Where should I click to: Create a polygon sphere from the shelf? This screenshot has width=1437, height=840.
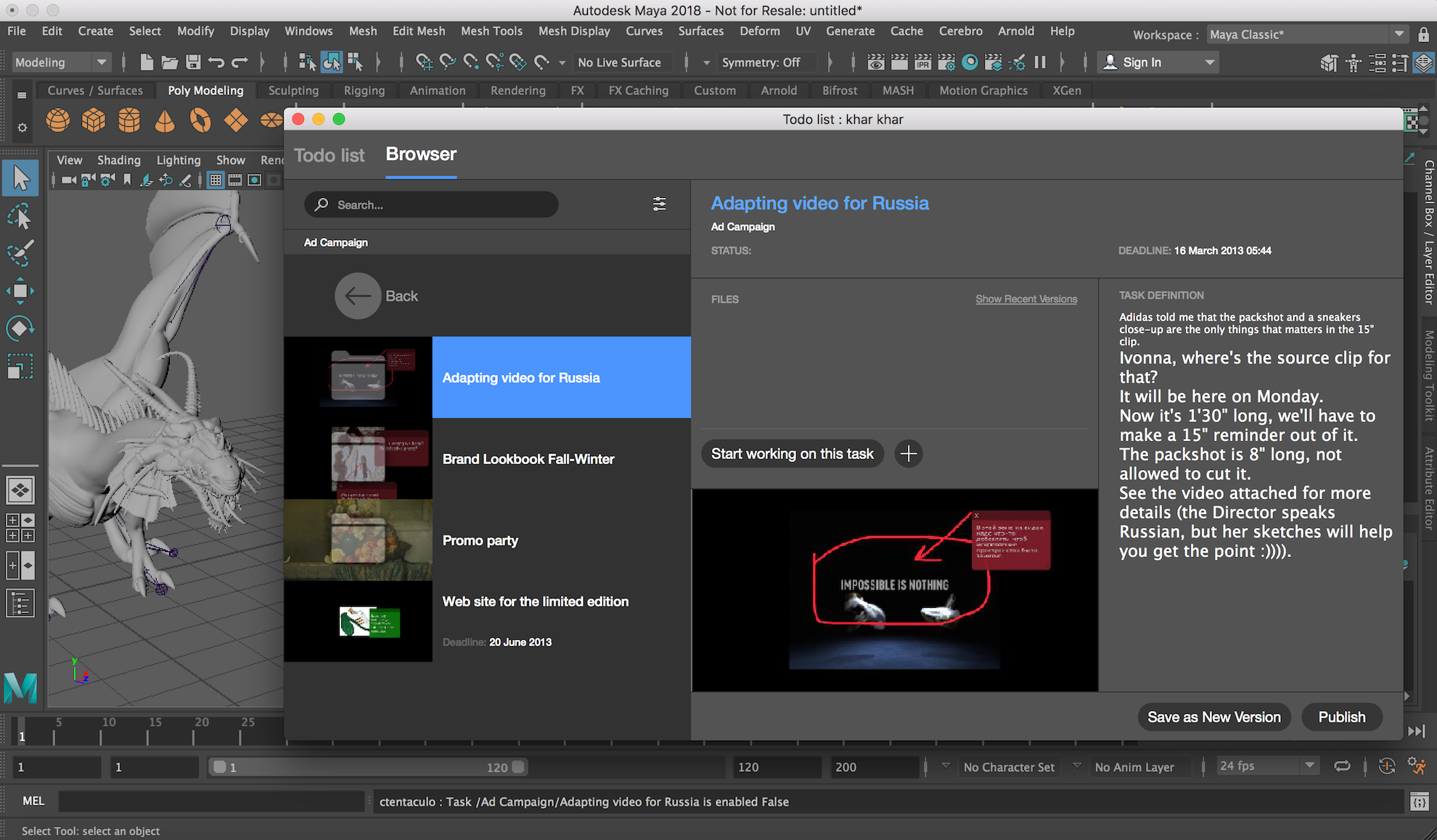58,120
